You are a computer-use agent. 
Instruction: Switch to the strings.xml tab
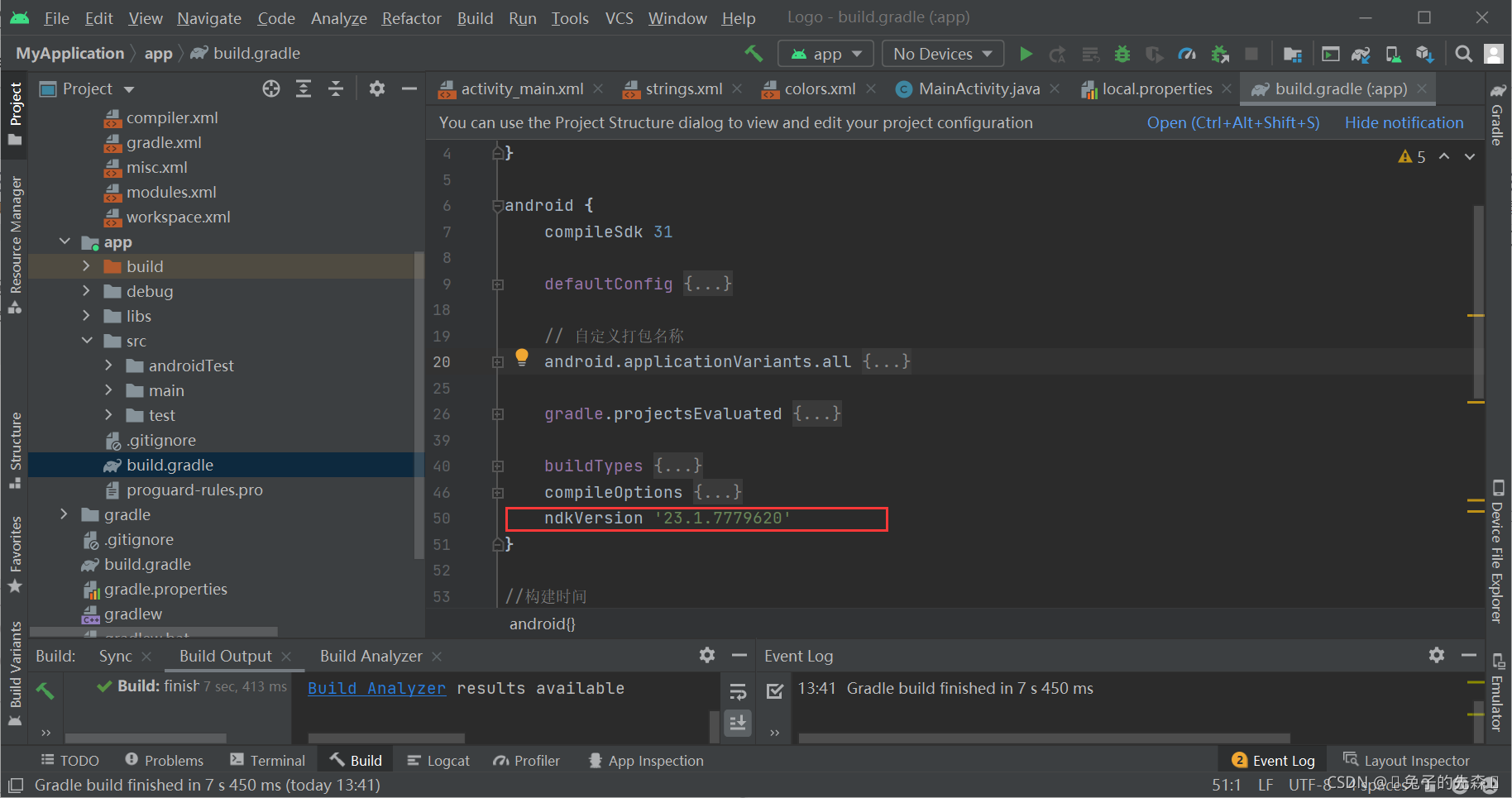[x=683, y=88]
